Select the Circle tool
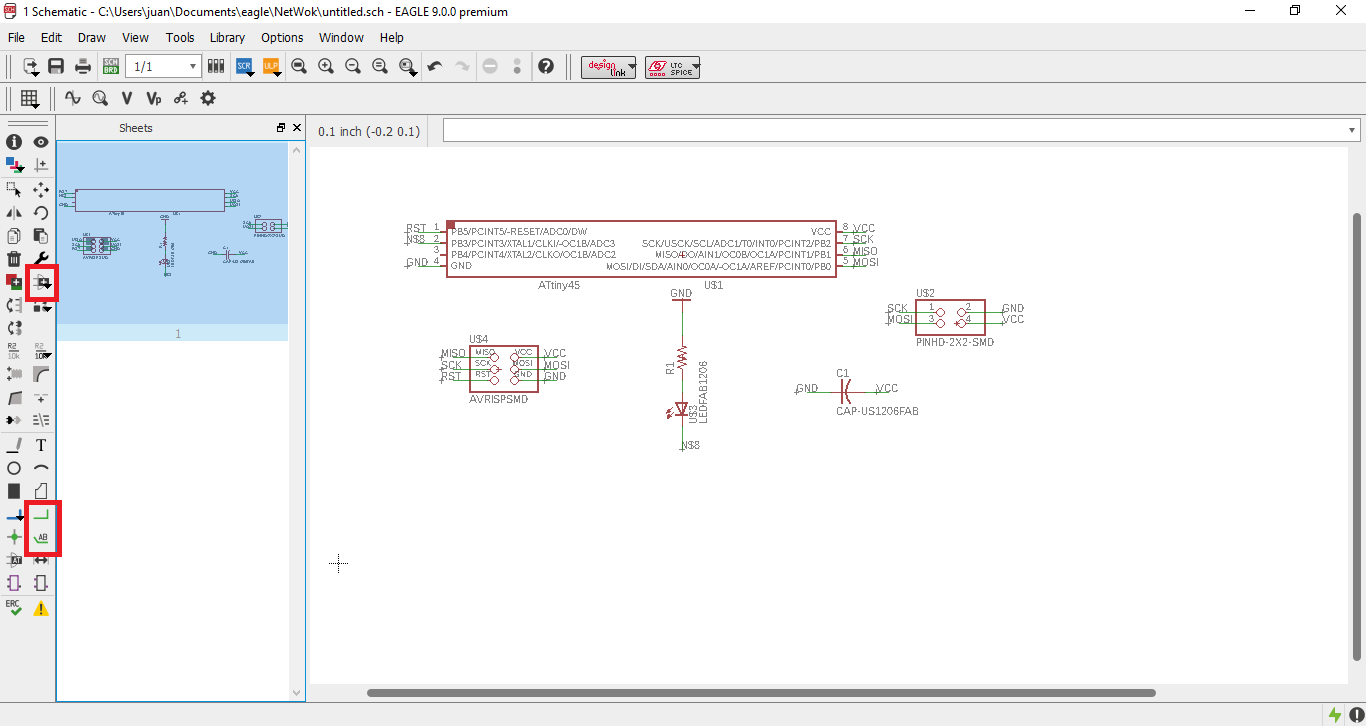Image resolution: width=1366 pixels, height=726 pixels. tap(14, 468)
